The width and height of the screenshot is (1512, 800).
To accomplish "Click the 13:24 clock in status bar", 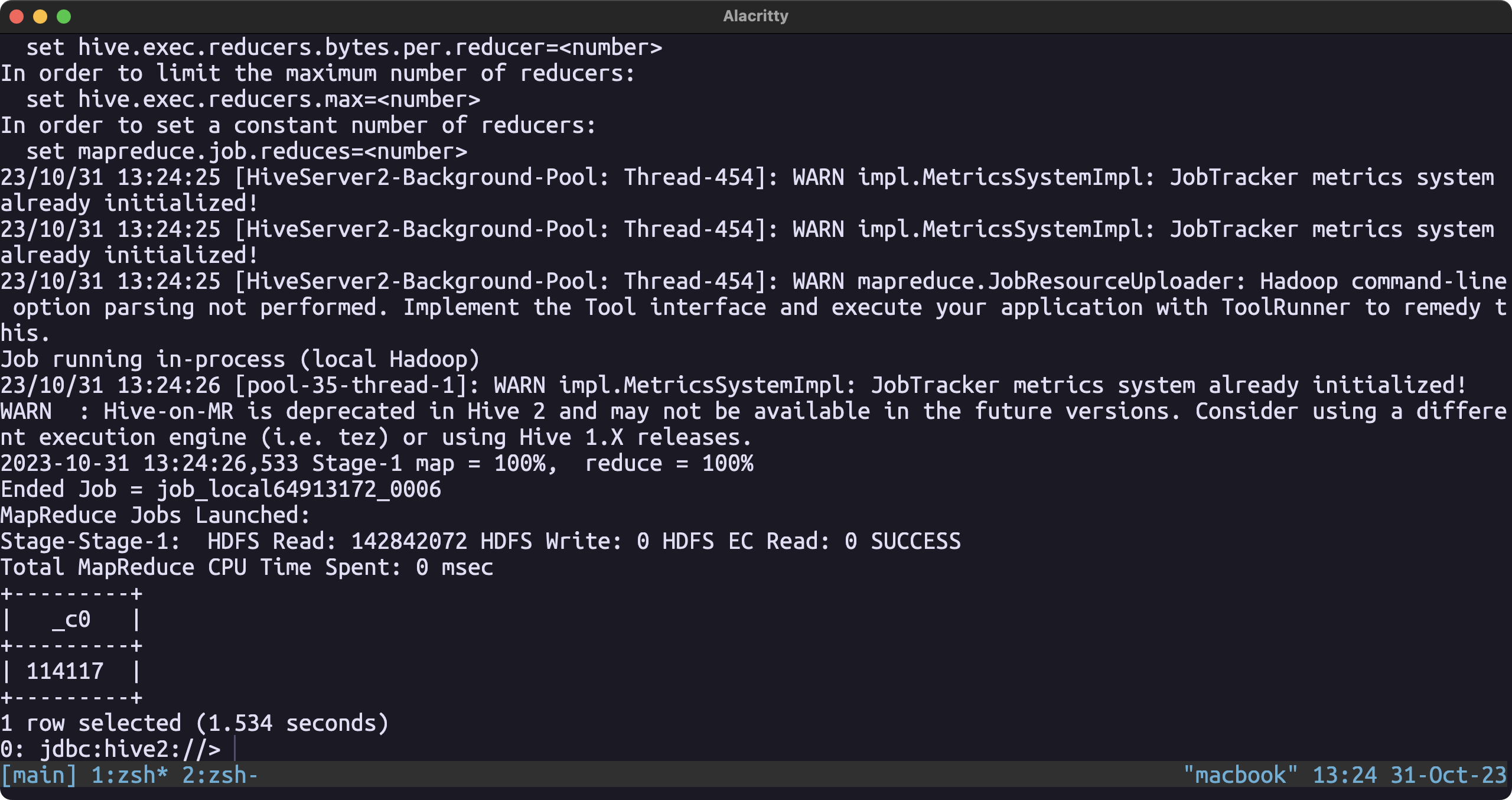I will [1344, 775].
